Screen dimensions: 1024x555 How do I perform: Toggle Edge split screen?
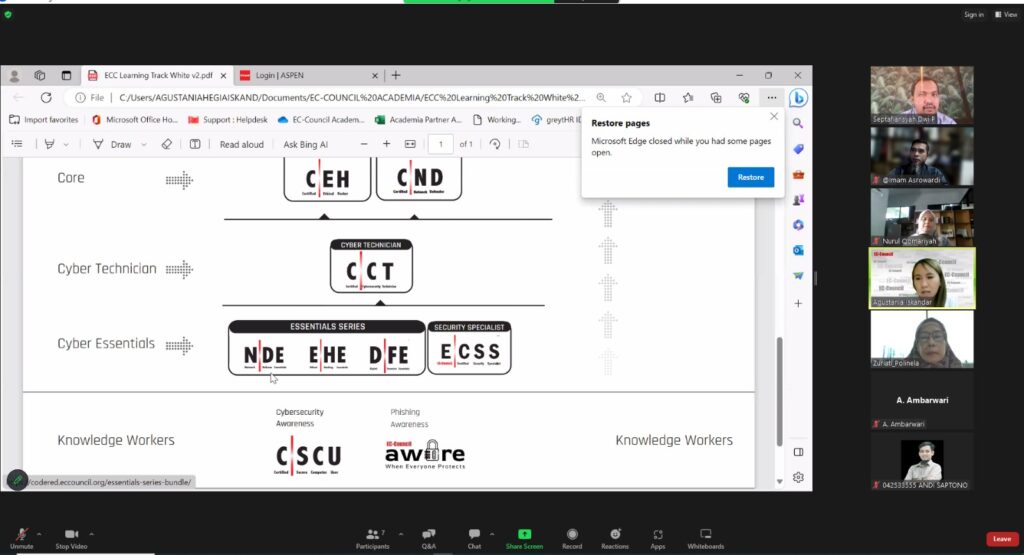(x=660, y=97)
